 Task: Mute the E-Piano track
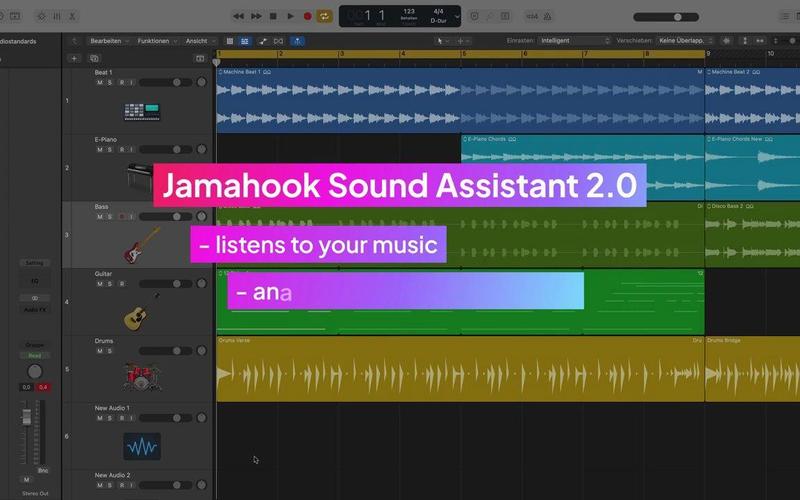tap(100, 149)
